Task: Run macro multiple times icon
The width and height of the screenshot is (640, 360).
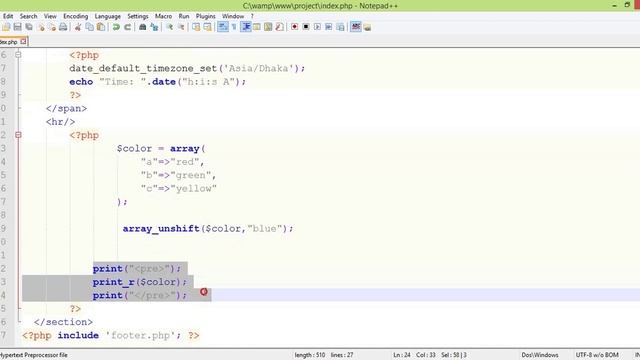Action: (329, 27)
